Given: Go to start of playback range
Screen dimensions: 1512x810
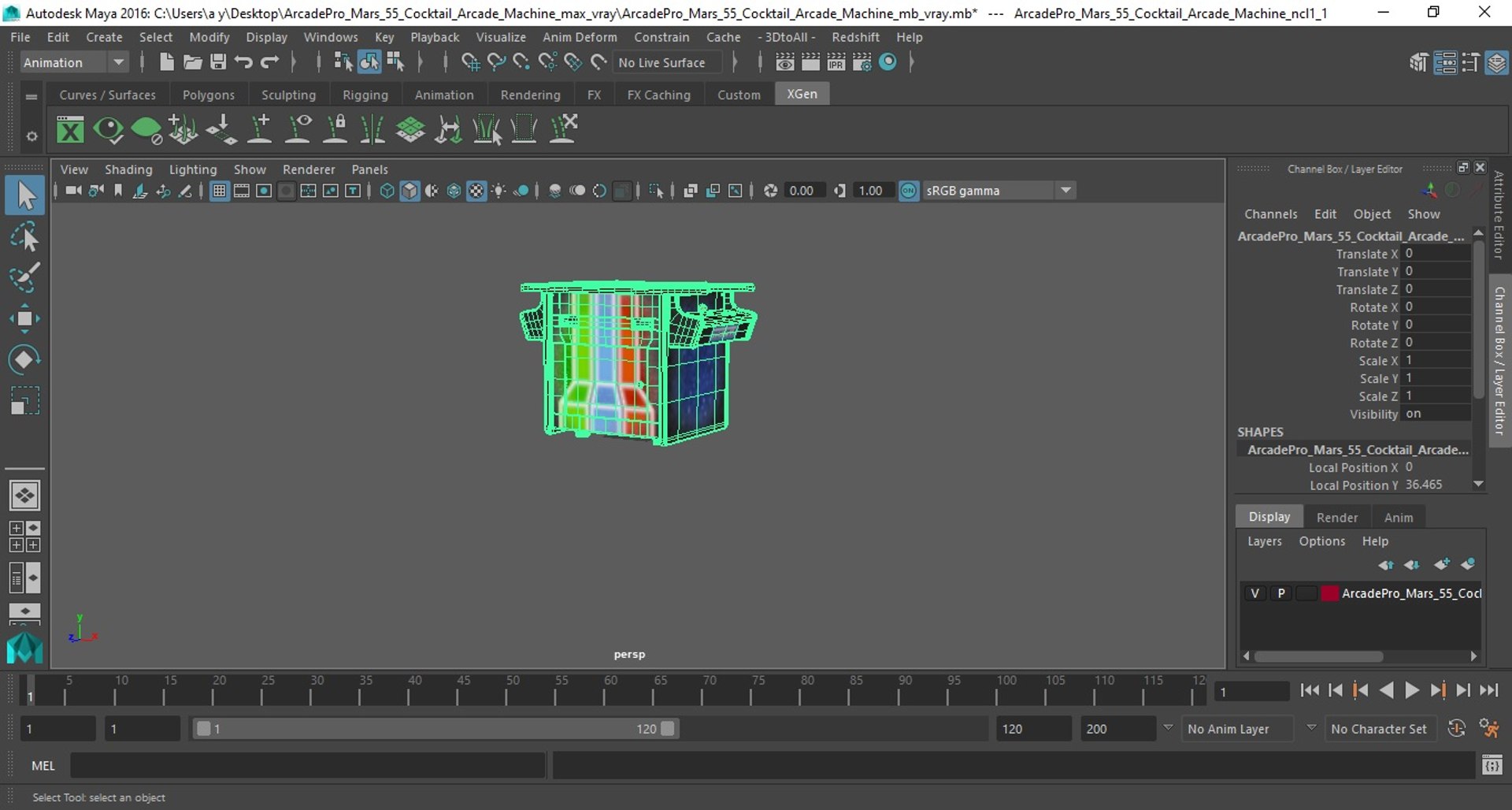Looking at the screenshot, I should coord(1310,690).
